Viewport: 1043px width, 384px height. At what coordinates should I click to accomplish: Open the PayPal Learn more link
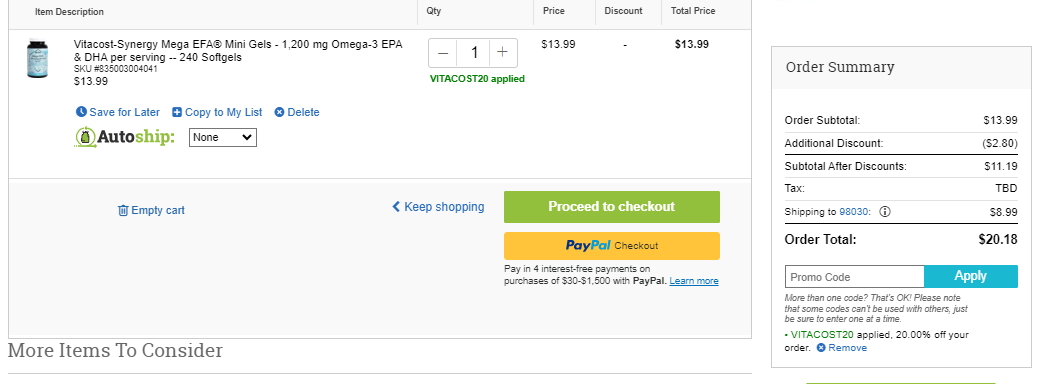[694, 281]
